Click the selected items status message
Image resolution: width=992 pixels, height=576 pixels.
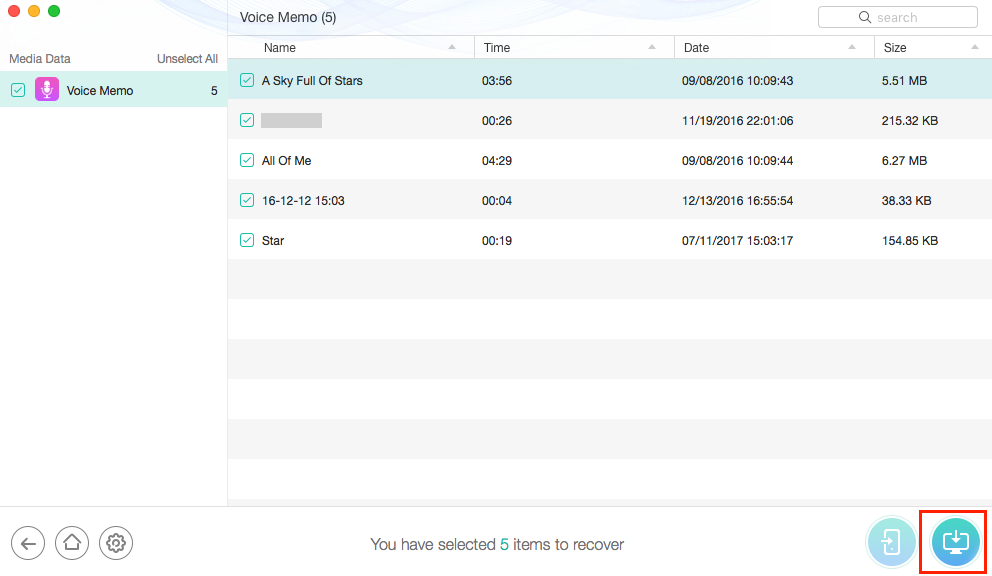coord(497,544)
